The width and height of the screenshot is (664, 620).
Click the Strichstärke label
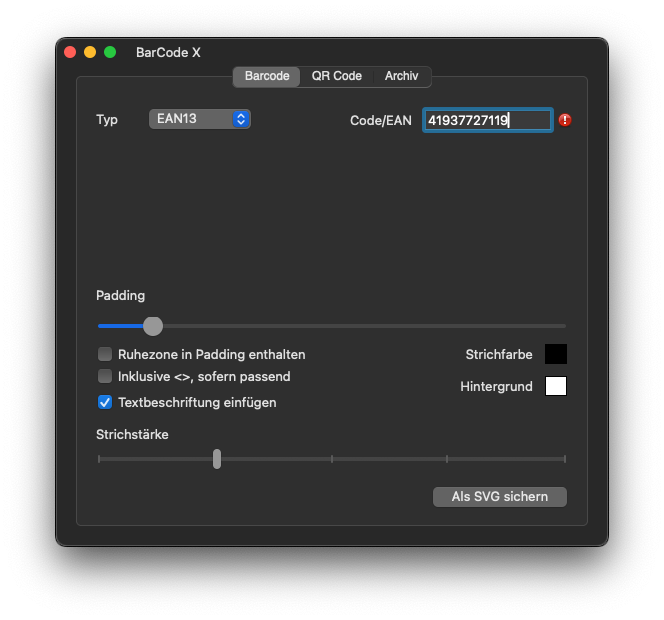tap(132, 435)
